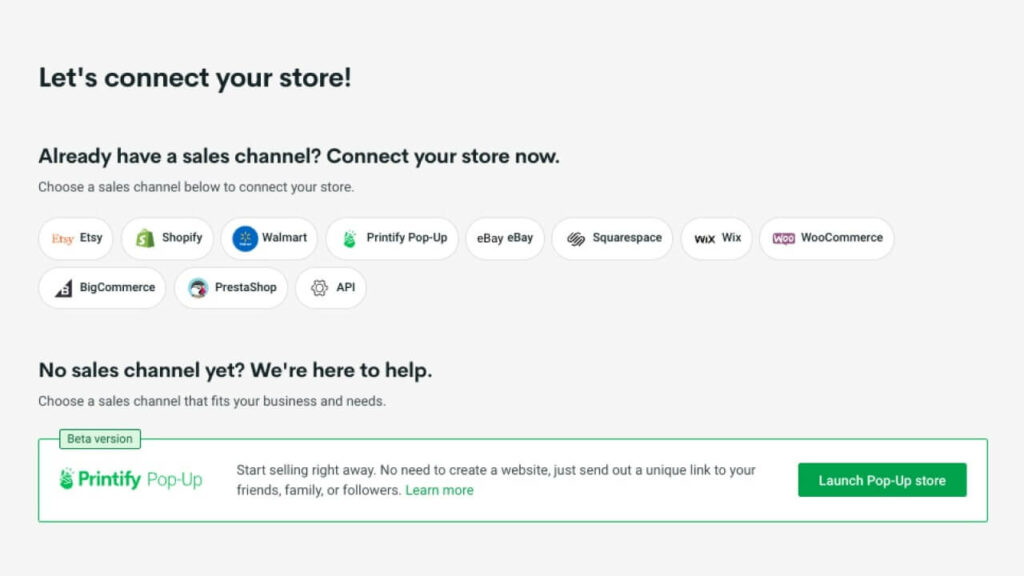Click the API gear icon
The image size is (1024, 576).
tap(320, 288)
